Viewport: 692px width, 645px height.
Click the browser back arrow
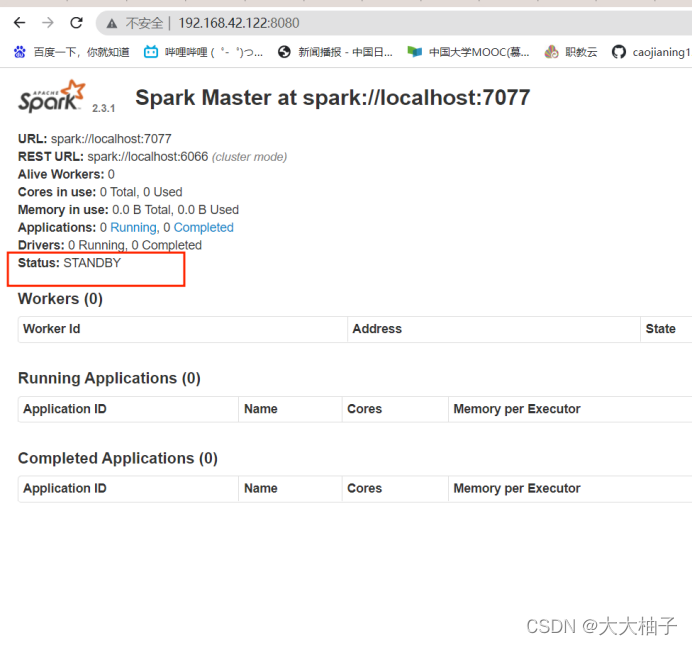(19, 22)
